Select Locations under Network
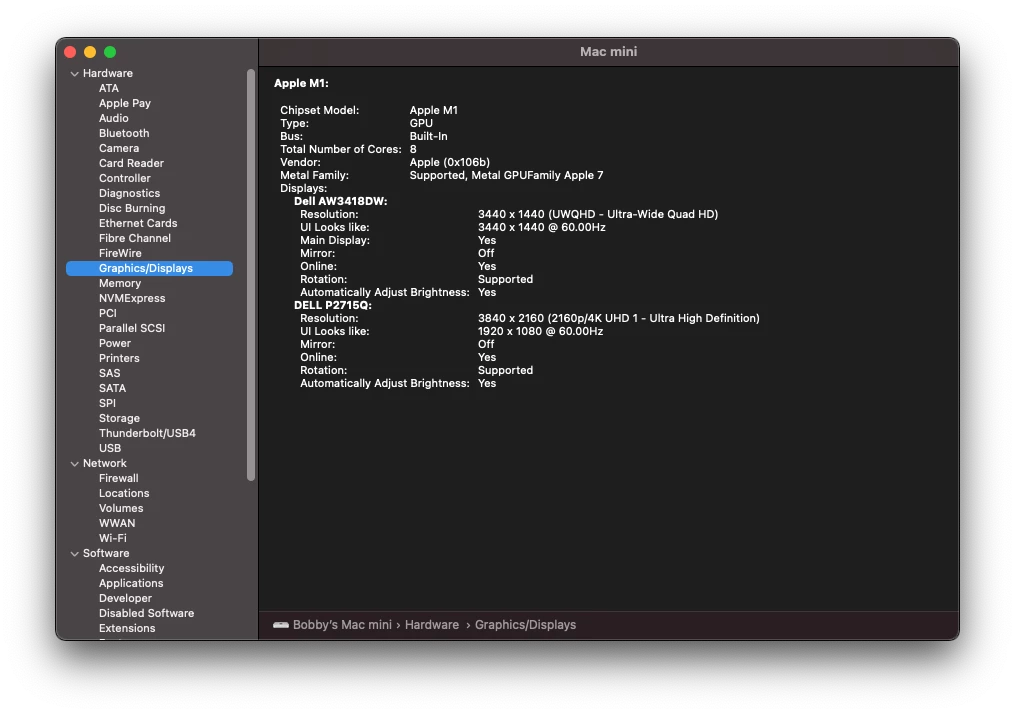 pyautogui.click(x=124, y=493)
